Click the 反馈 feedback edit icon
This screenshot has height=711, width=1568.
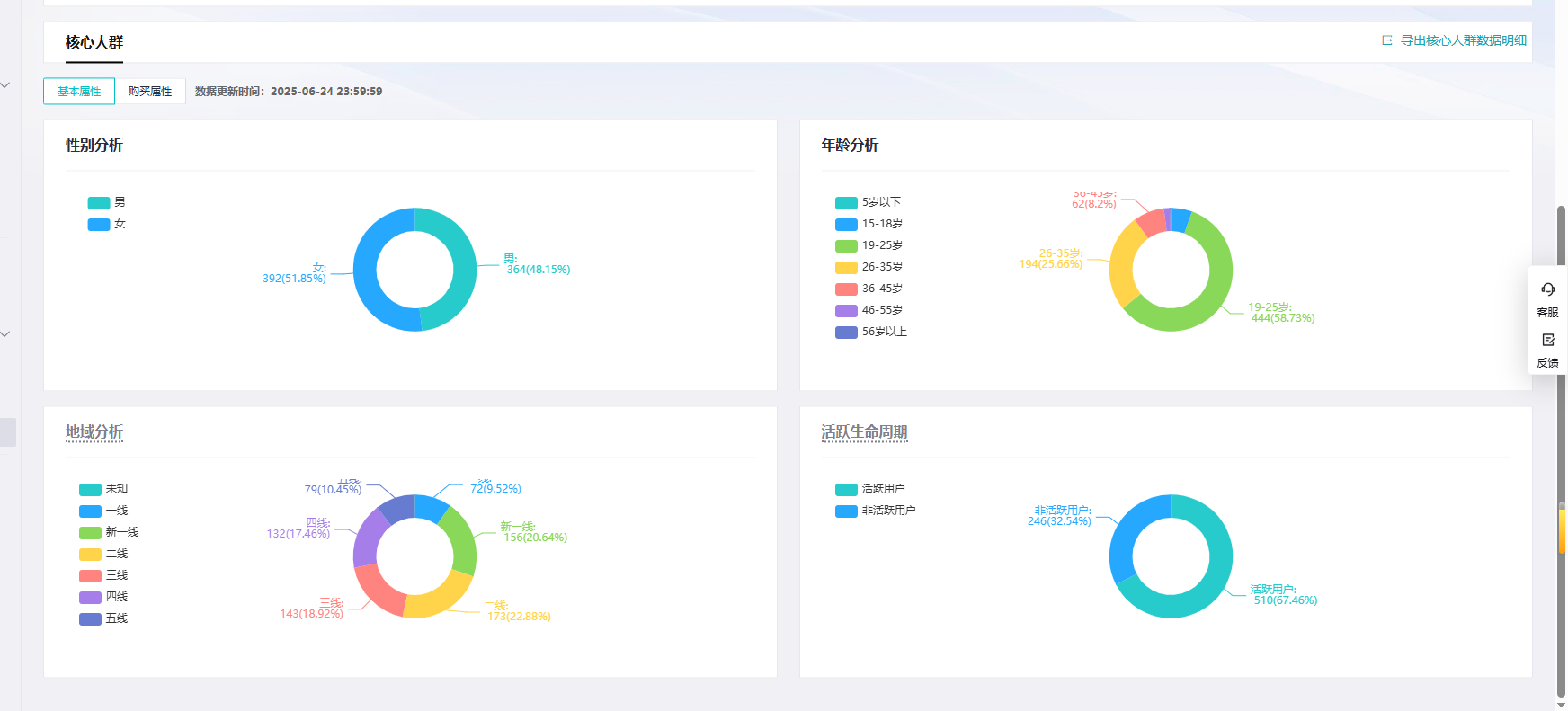(1547, 340)
